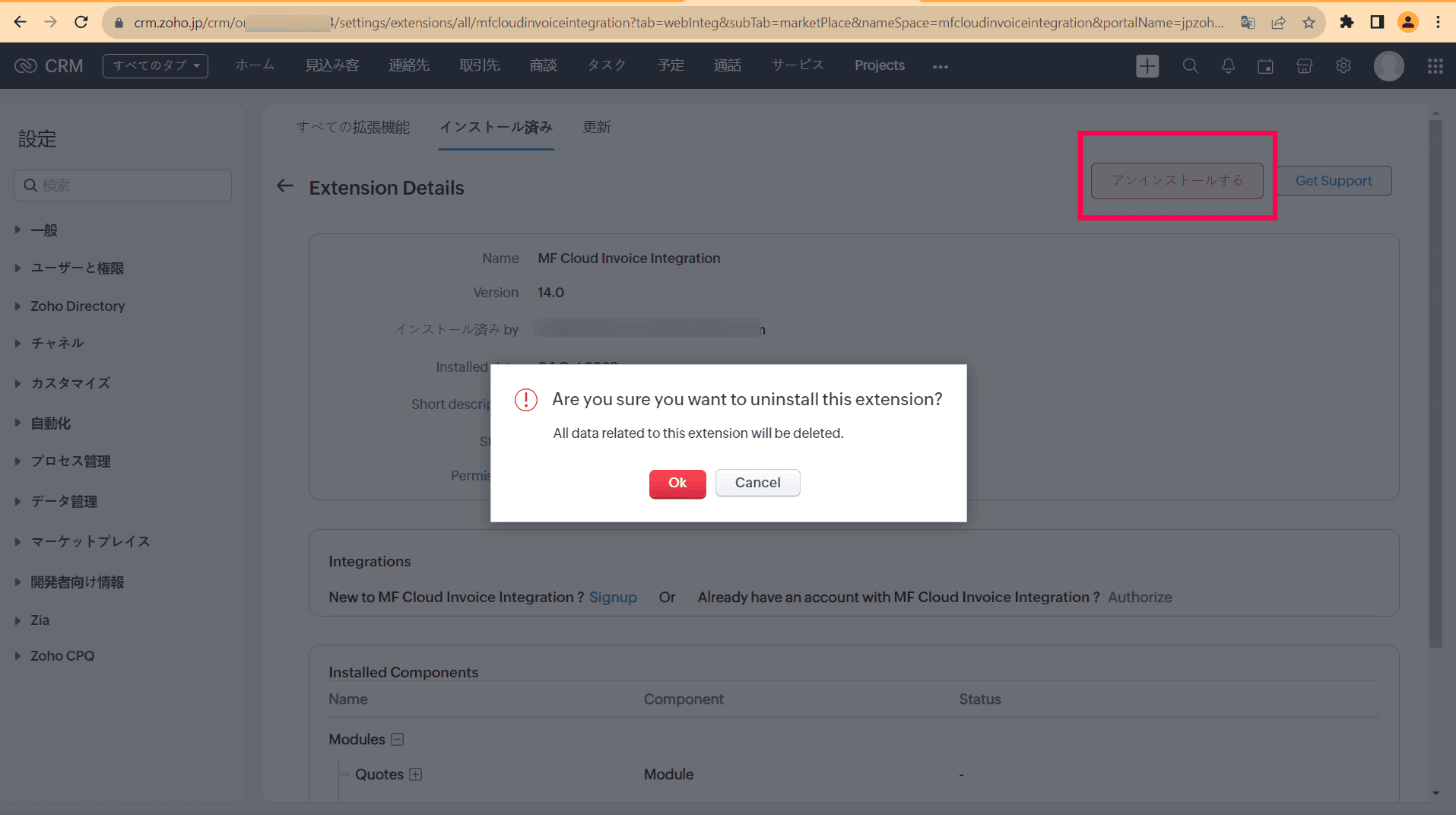This screenshot has width=1456, height=815.
Task: Click the browser back arrow
Action: point(21,22)
